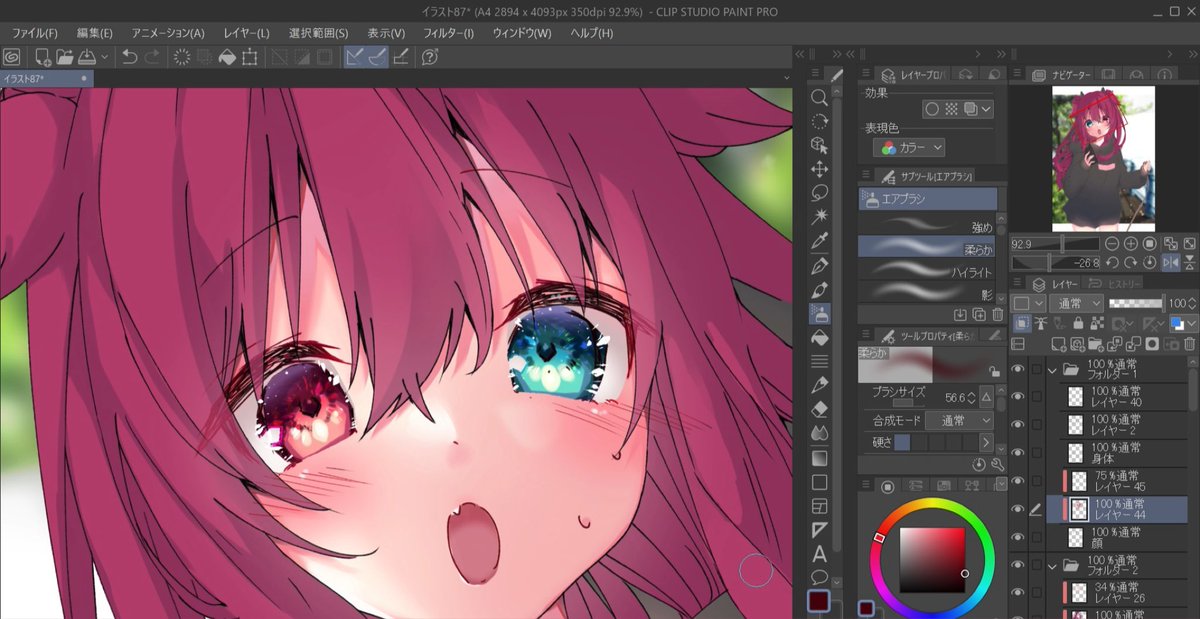Screen dimensions: 1200x619
Task: Select 強め airbrush sub tool
Action: [x=928, y=226]
